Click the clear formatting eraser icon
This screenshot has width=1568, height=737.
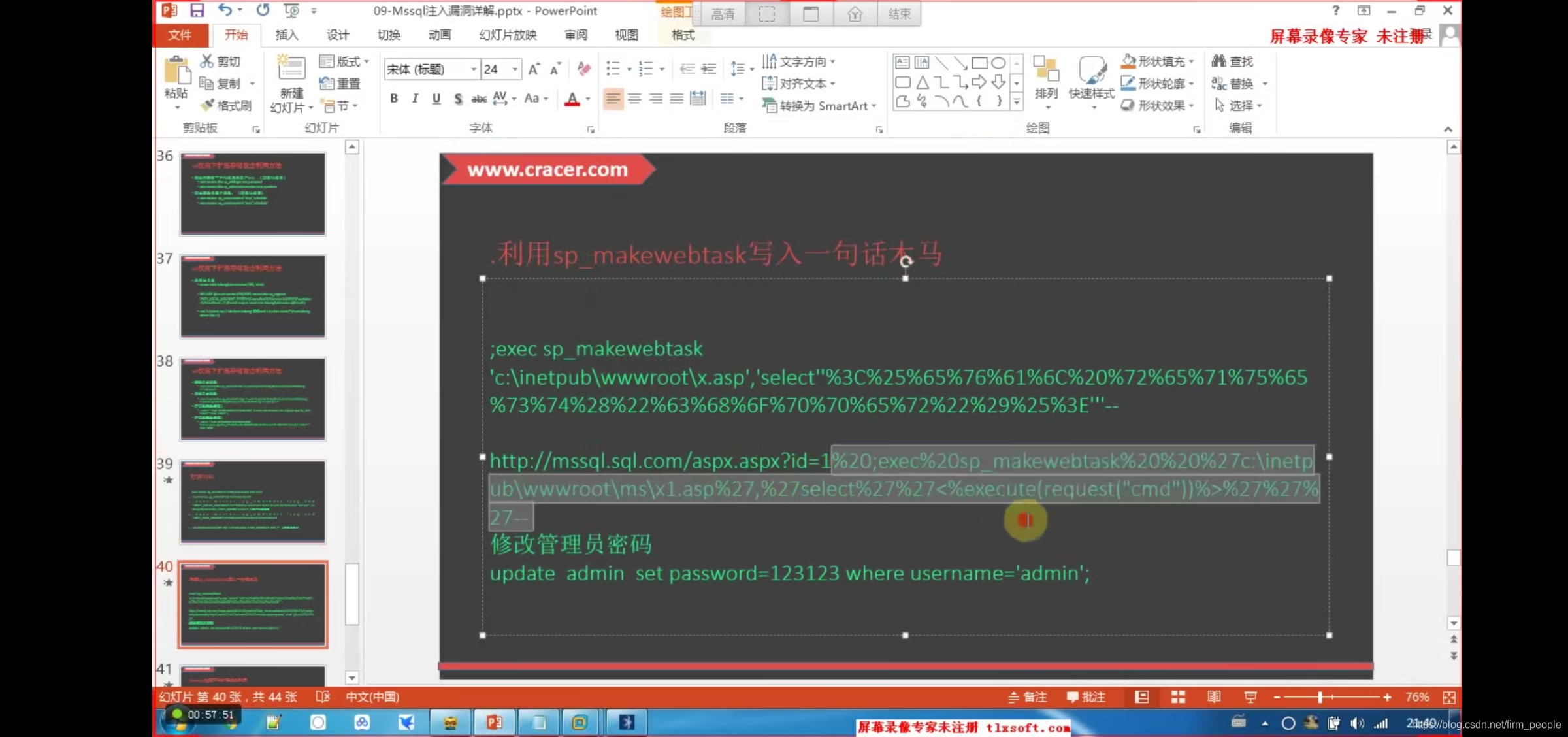click(583, 69)
